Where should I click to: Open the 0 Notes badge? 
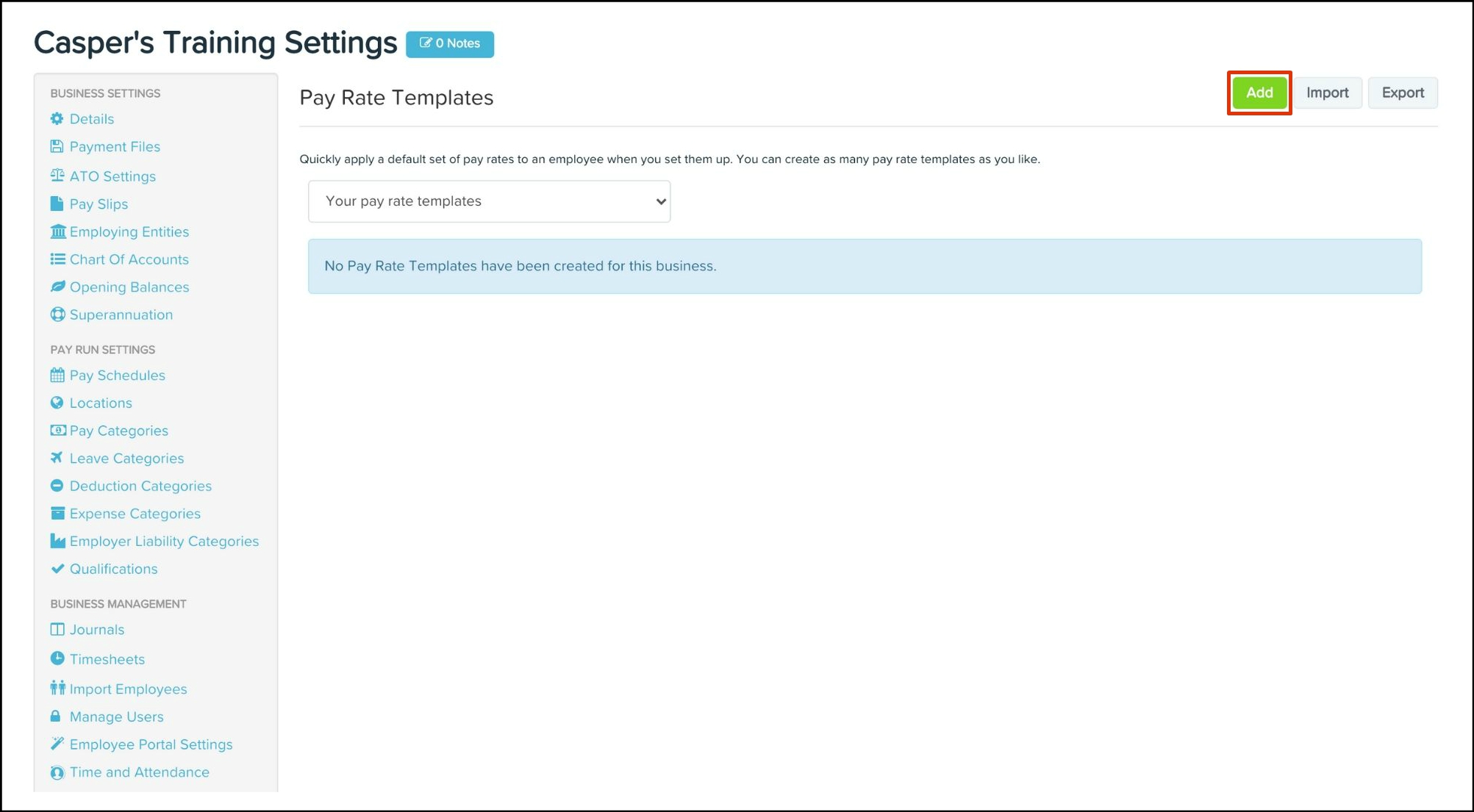click(x=449, y=43)
